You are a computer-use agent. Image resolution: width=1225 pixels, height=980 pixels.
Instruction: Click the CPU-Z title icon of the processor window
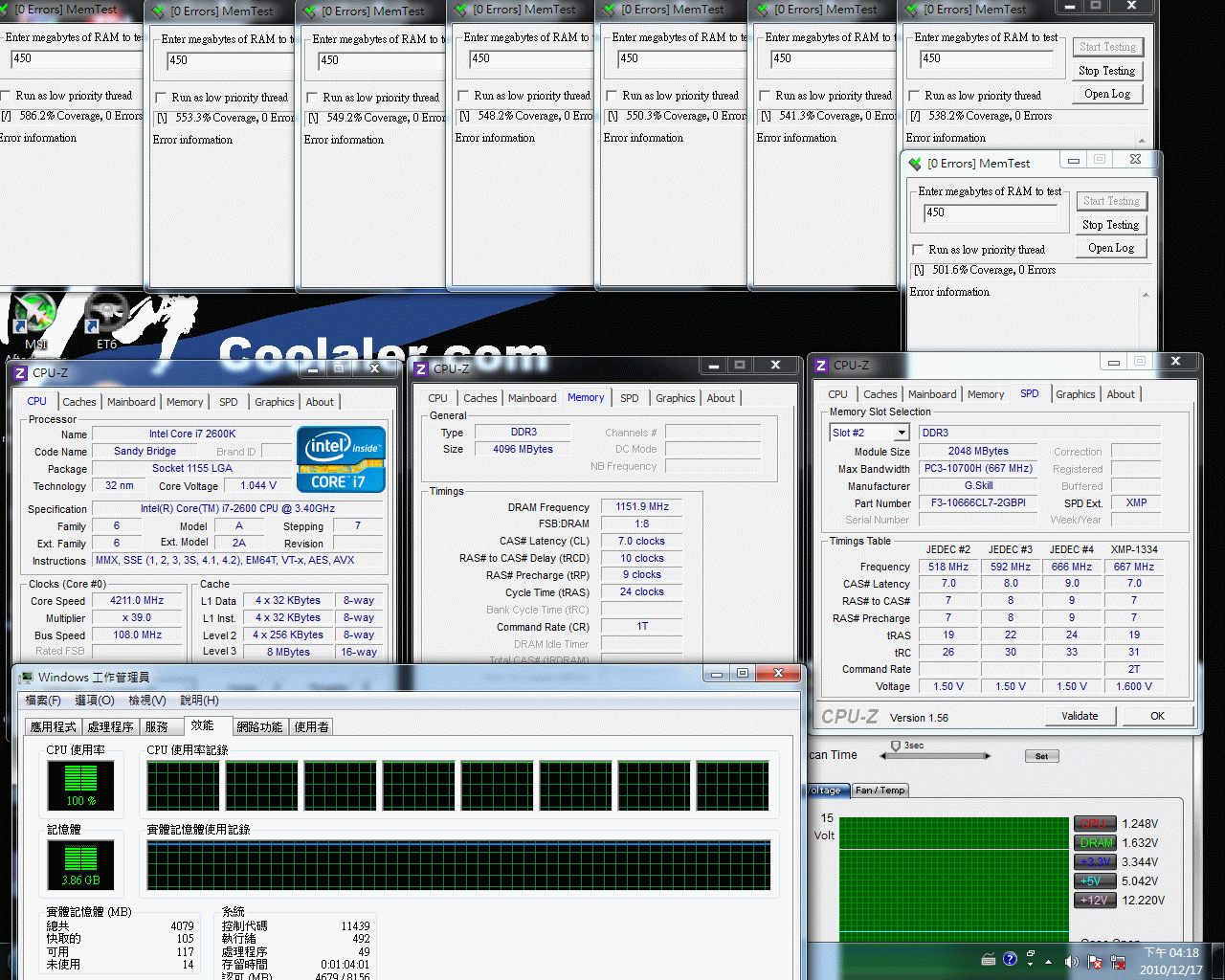(x=20, y=372)
